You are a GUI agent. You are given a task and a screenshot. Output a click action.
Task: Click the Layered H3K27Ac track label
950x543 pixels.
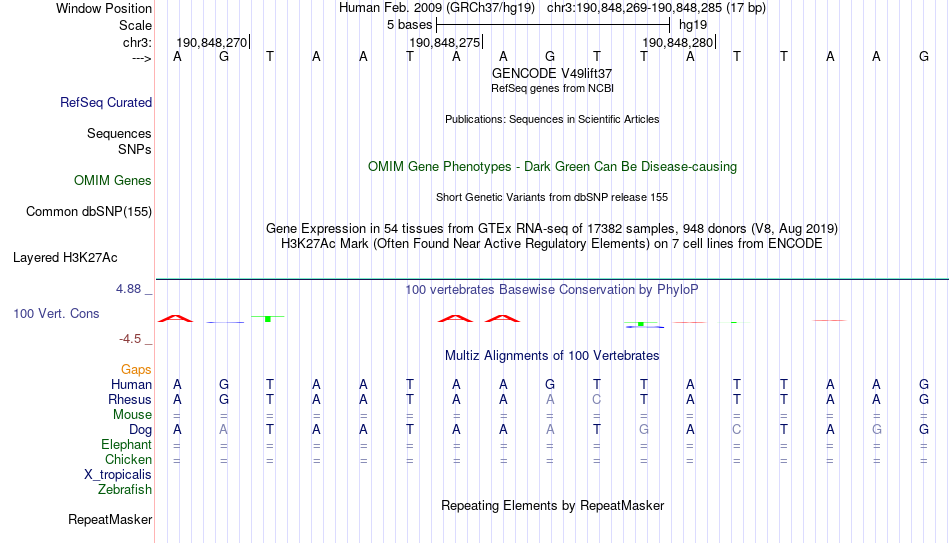pos(65,258)
